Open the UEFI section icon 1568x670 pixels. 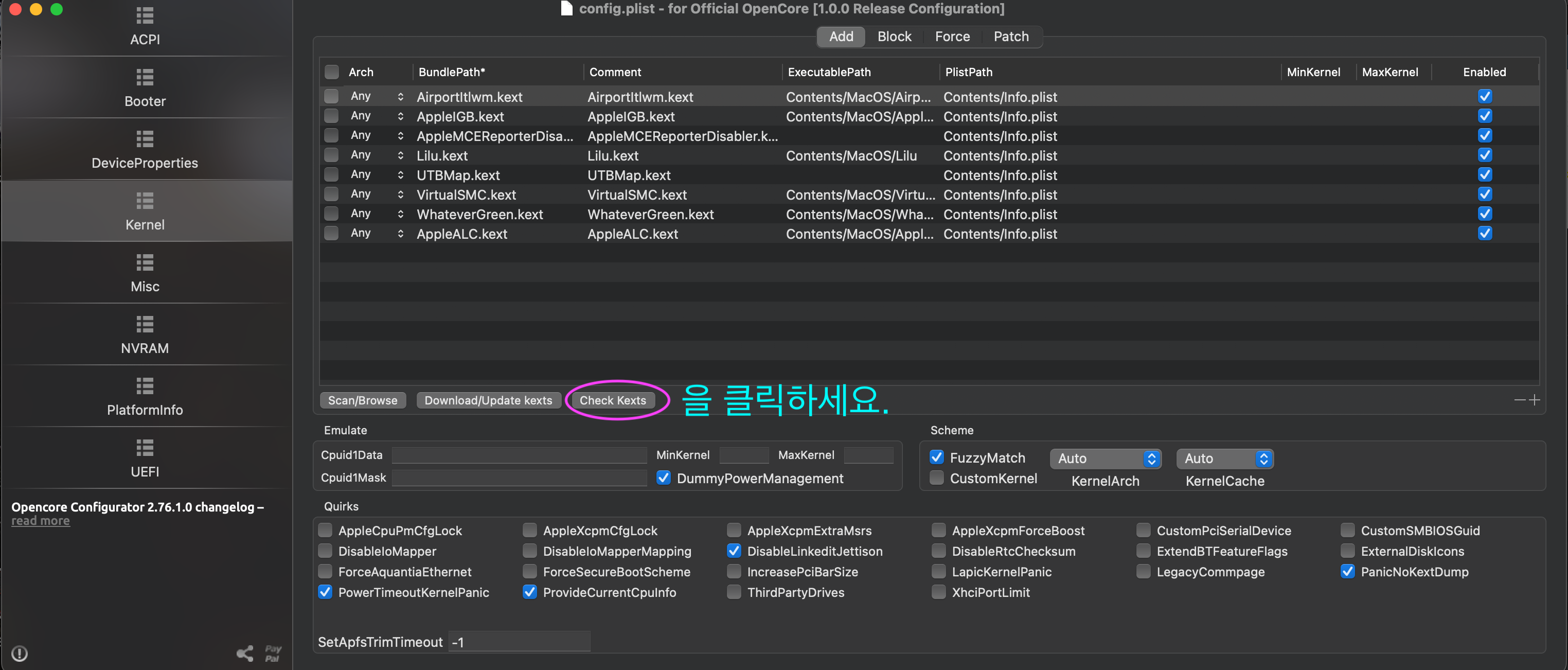pos(145,448)
